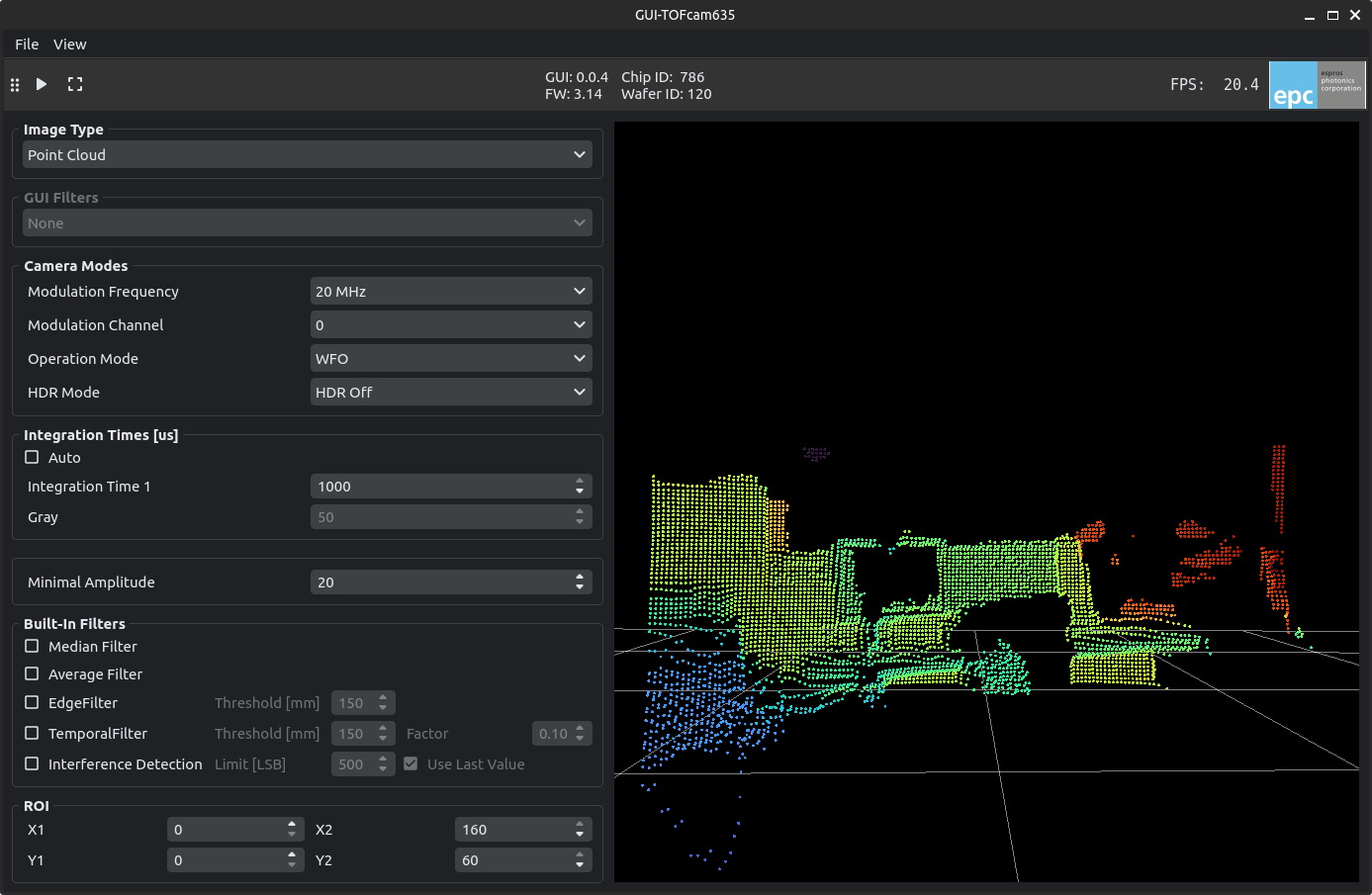Open the Image Type Point Cloud dropdown

tap(308, 154)
